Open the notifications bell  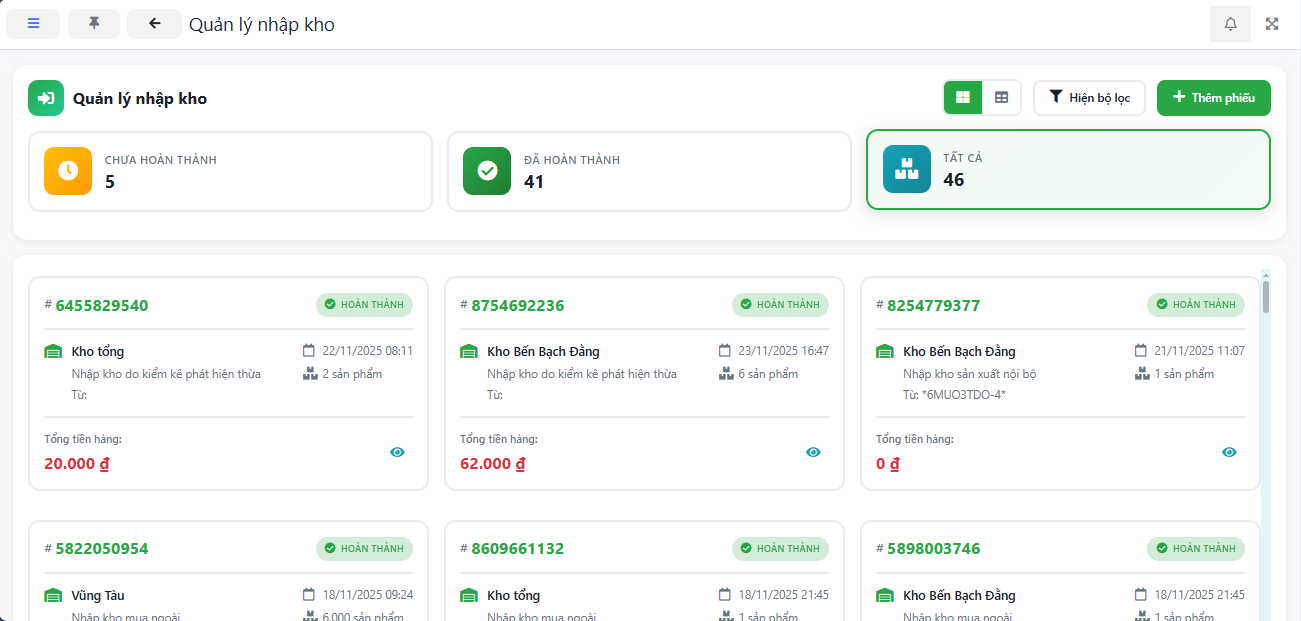click(1230, 24)
